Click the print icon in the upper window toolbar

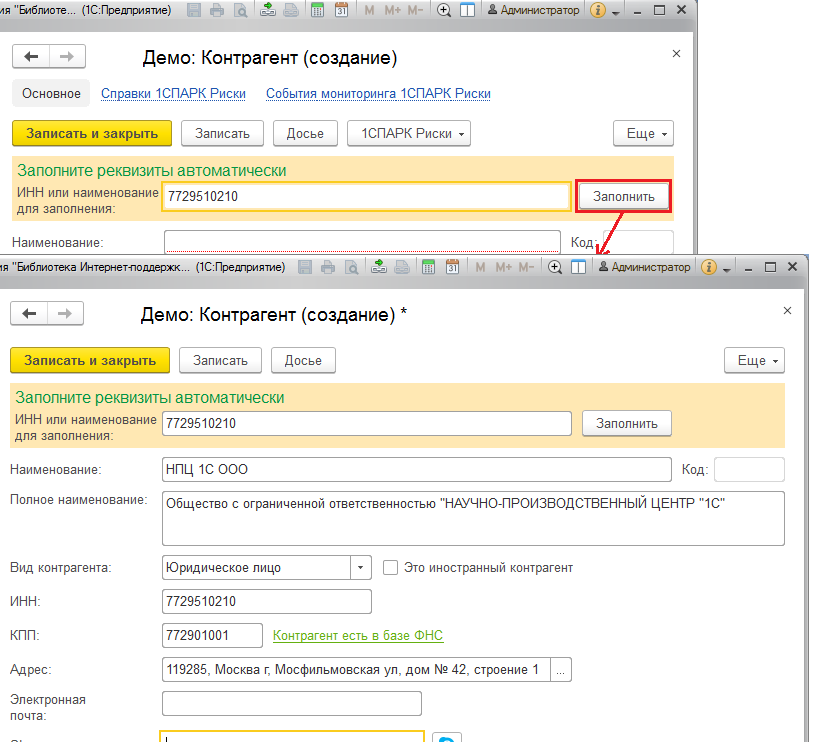coord(216,10)
